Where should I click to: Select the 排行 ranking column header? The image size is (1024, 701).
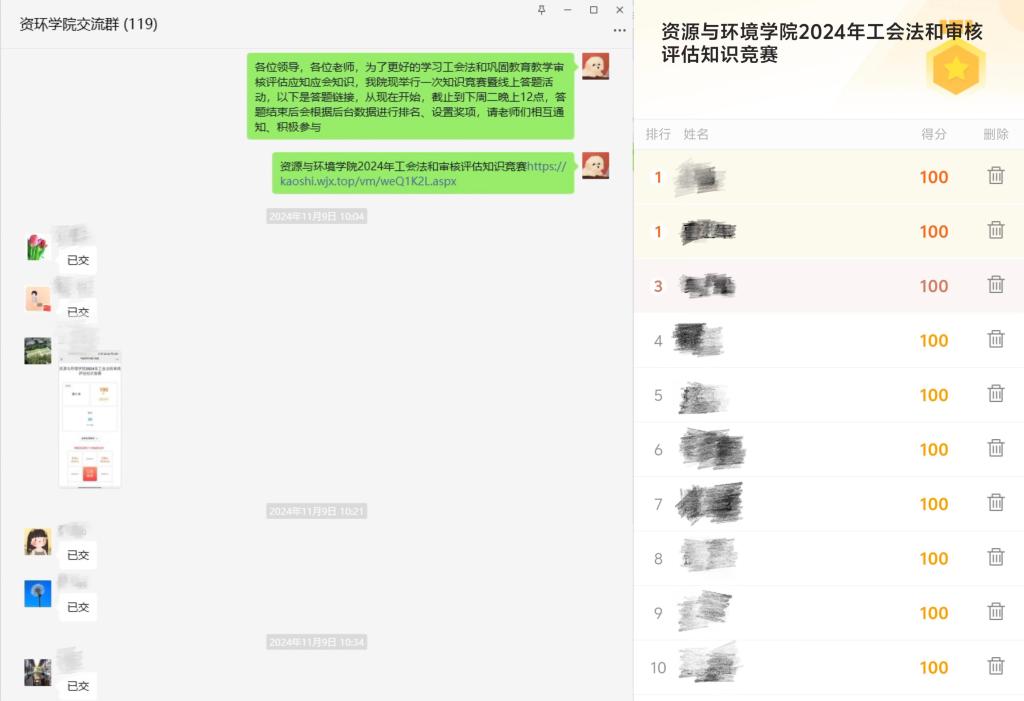click(658, 134)
